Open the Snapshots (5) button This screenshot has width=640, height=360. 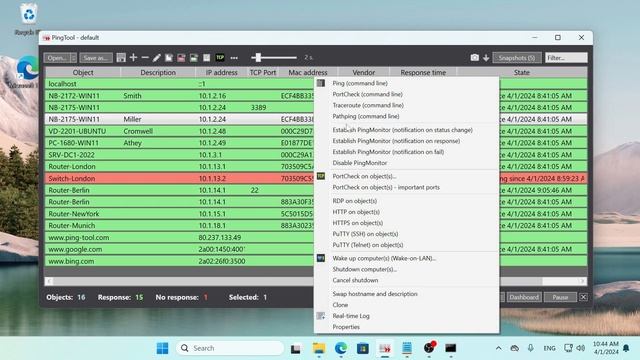pos(517,58)
